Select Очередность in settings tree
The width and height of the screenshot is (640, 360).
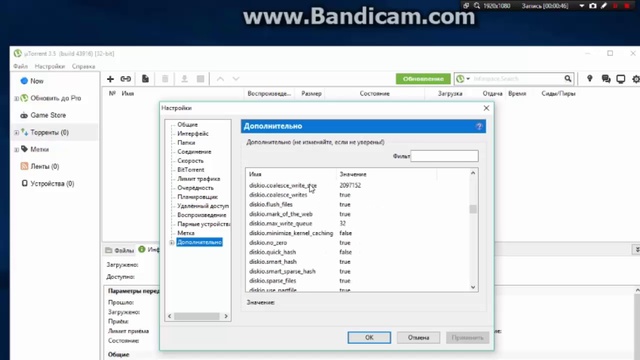point(196,188)
